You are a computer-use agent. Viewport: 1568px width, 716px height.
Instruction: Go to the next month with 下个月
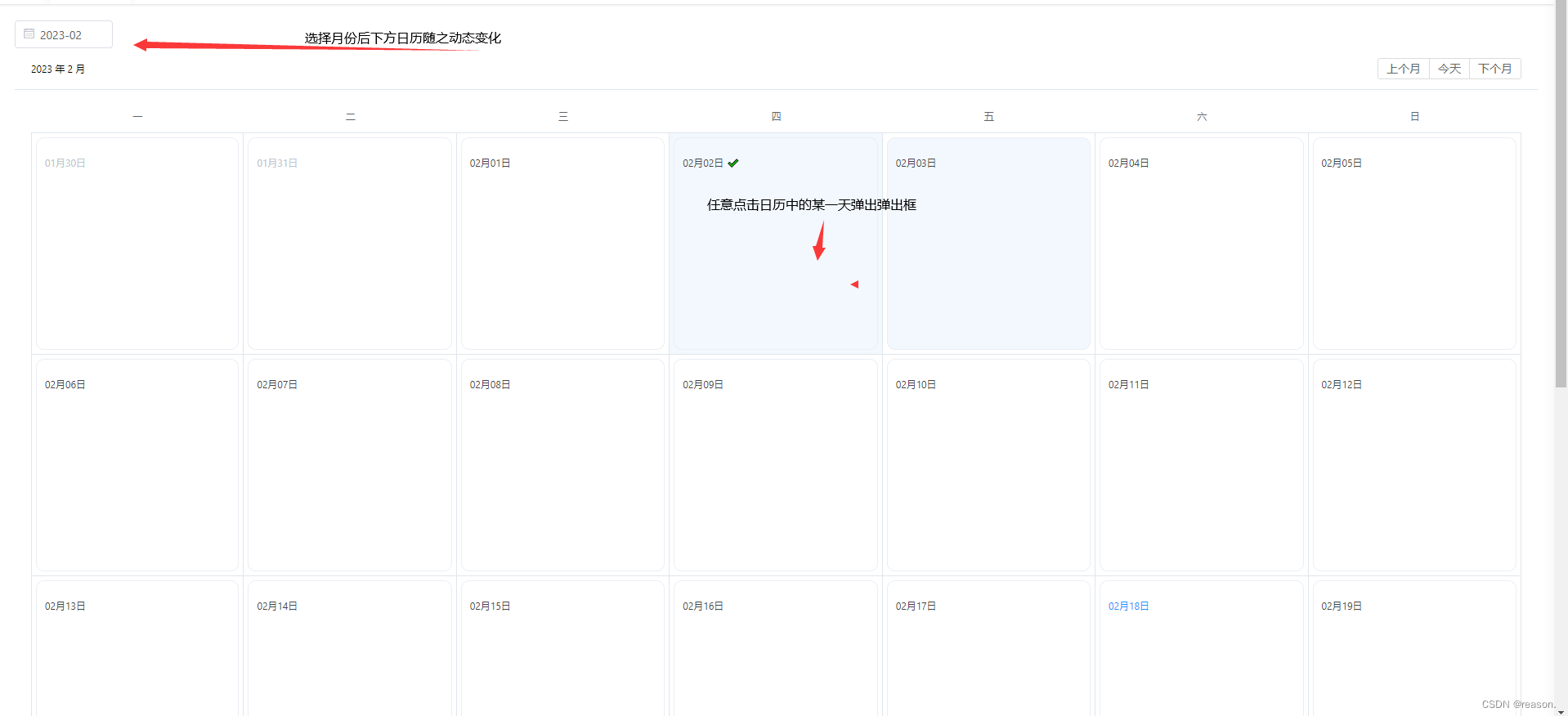pyautogui.click(x=1495, y=69)
